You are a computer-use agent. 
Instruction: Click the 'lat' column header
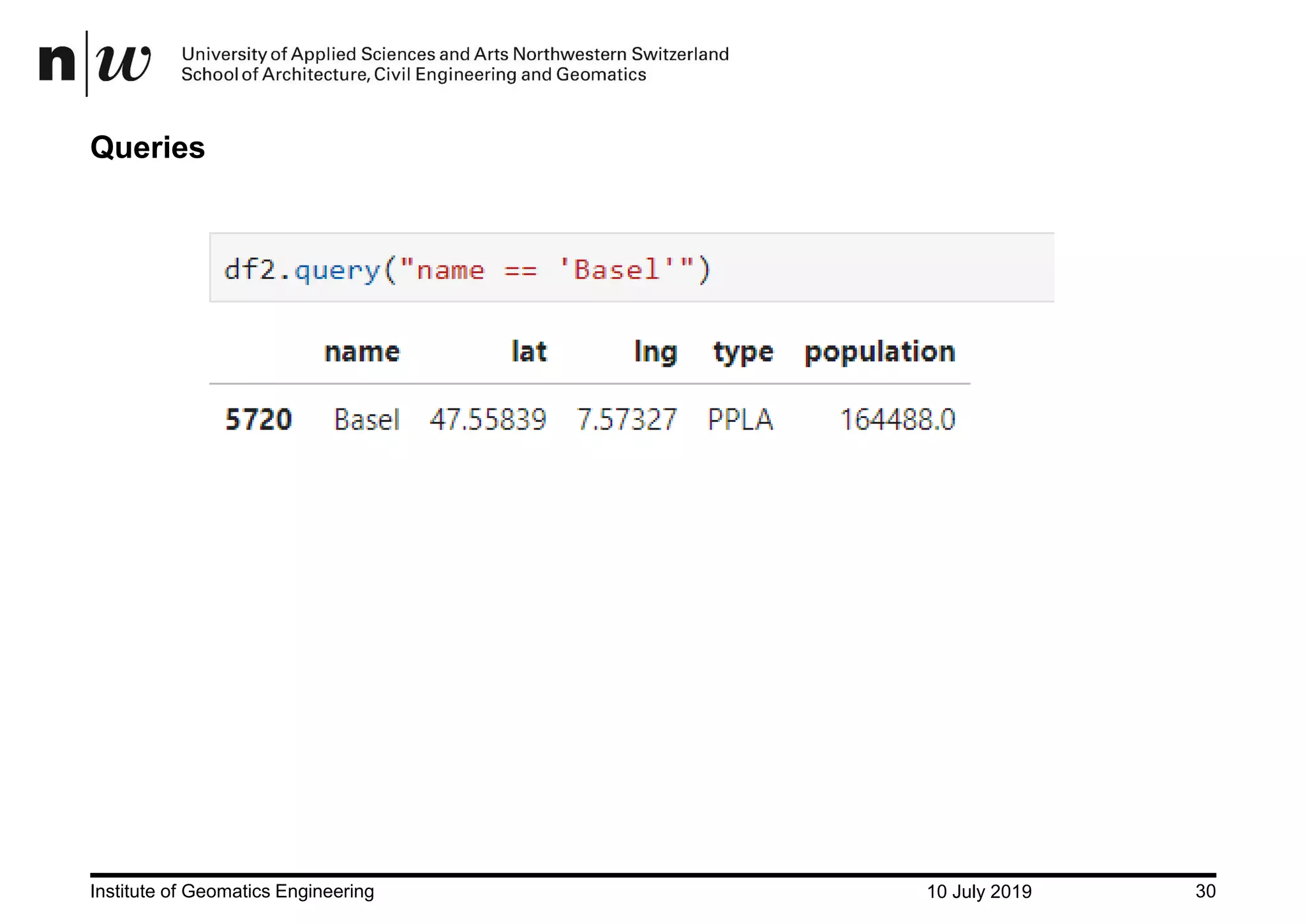tap(529, 352)
